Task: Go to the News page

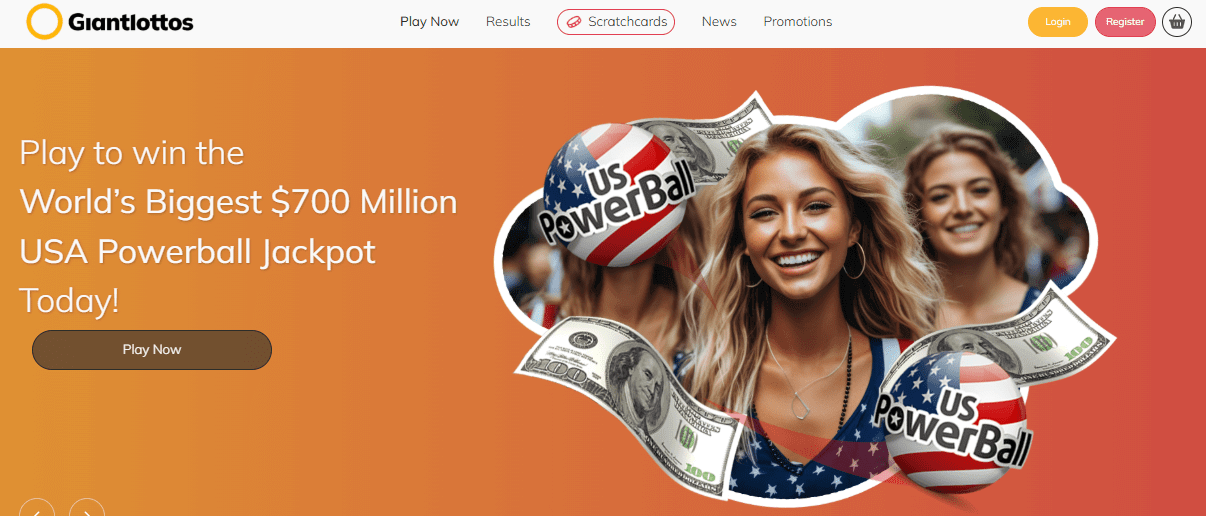Action: point(719,22)
